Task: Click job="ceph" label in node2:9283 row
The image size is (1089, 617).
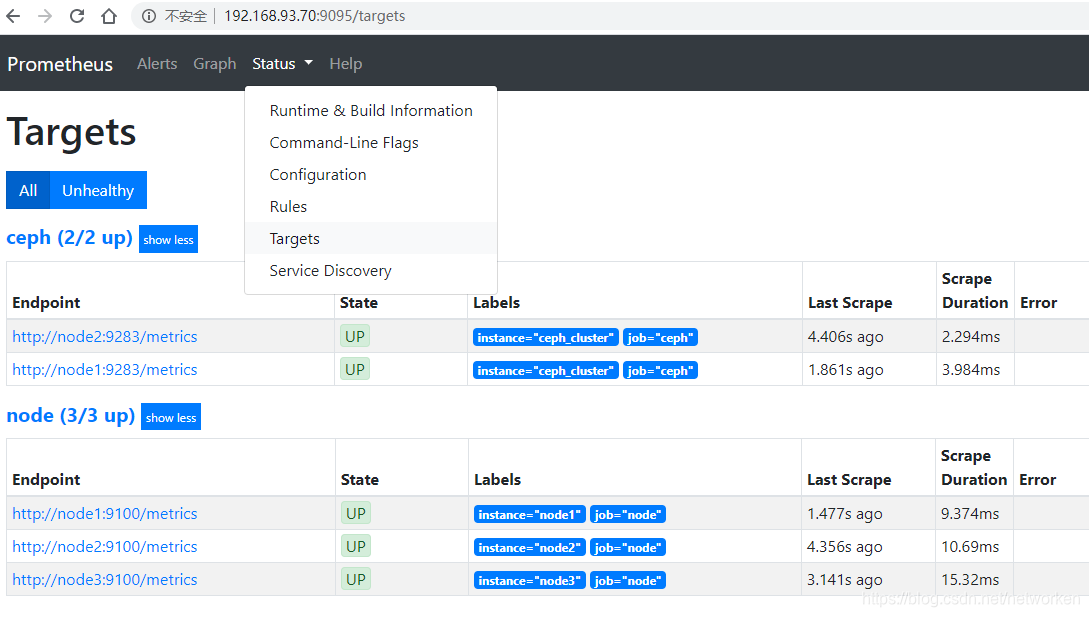Action: pos(660,338)
